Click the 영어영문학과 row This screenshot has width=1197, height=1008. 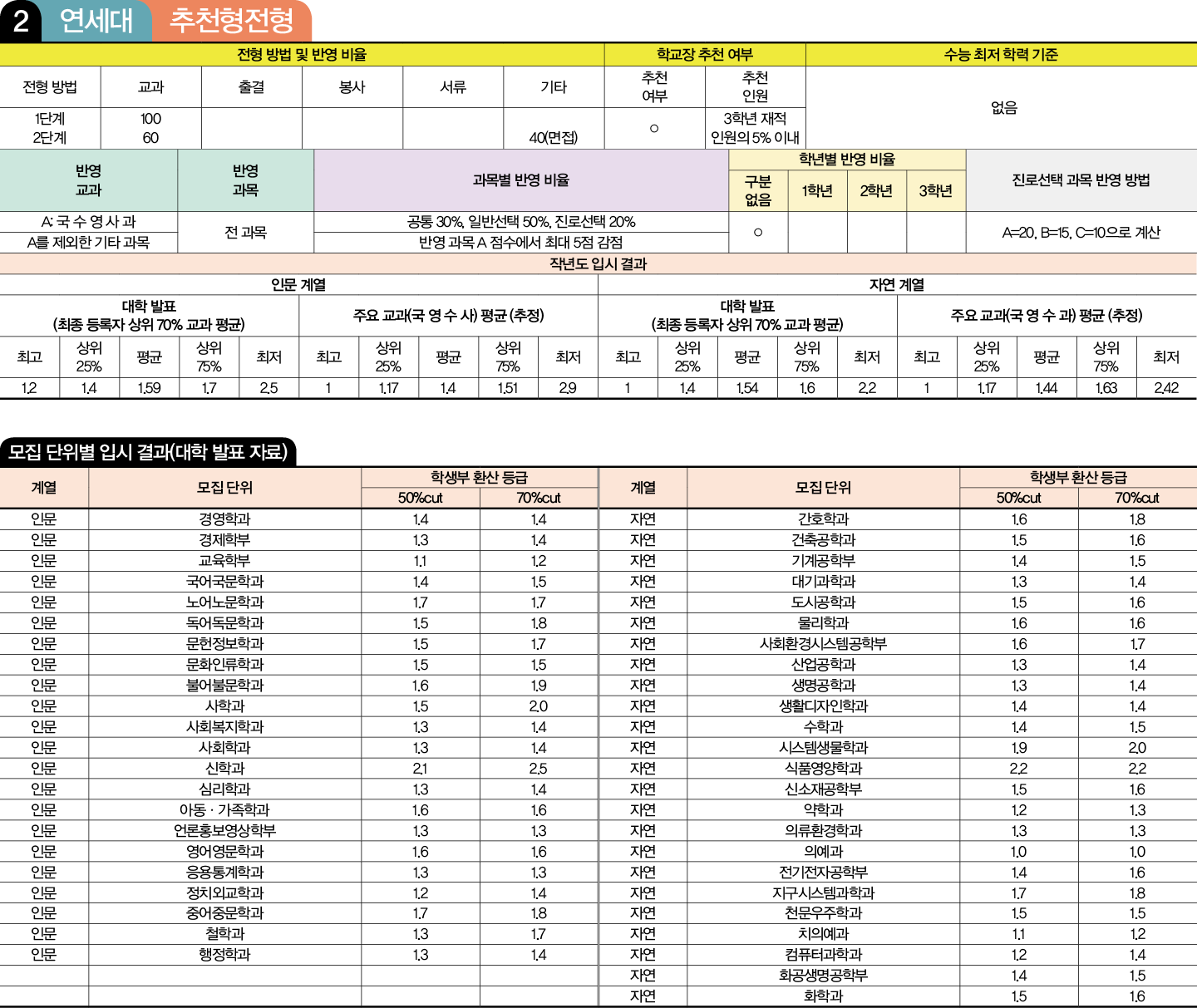pos(299,852)
